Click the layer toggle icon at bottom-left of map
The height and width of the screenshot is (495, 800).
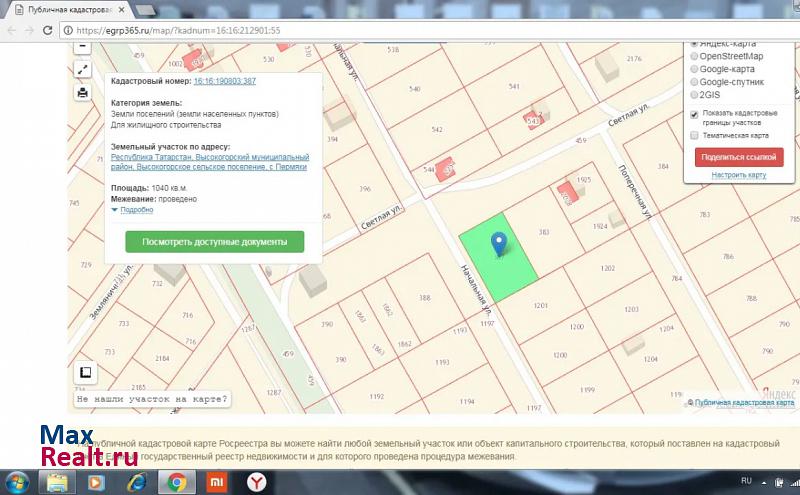(85, 373)
